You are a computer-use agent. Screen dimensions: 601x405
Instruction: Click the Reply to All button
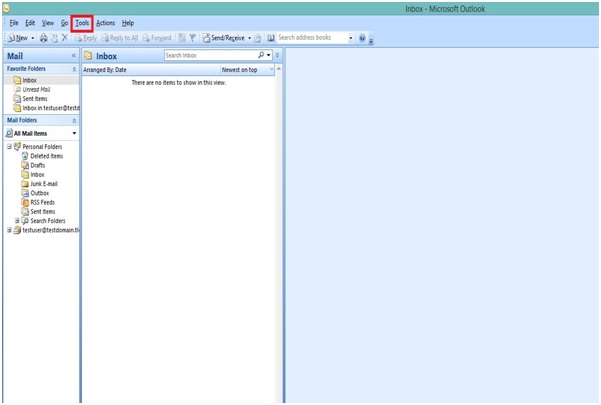(120, 38)
